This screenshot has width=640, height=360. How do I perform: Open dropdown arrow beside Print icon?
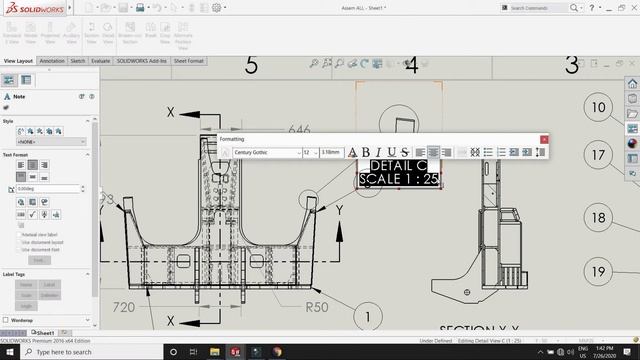coord(148,7)
